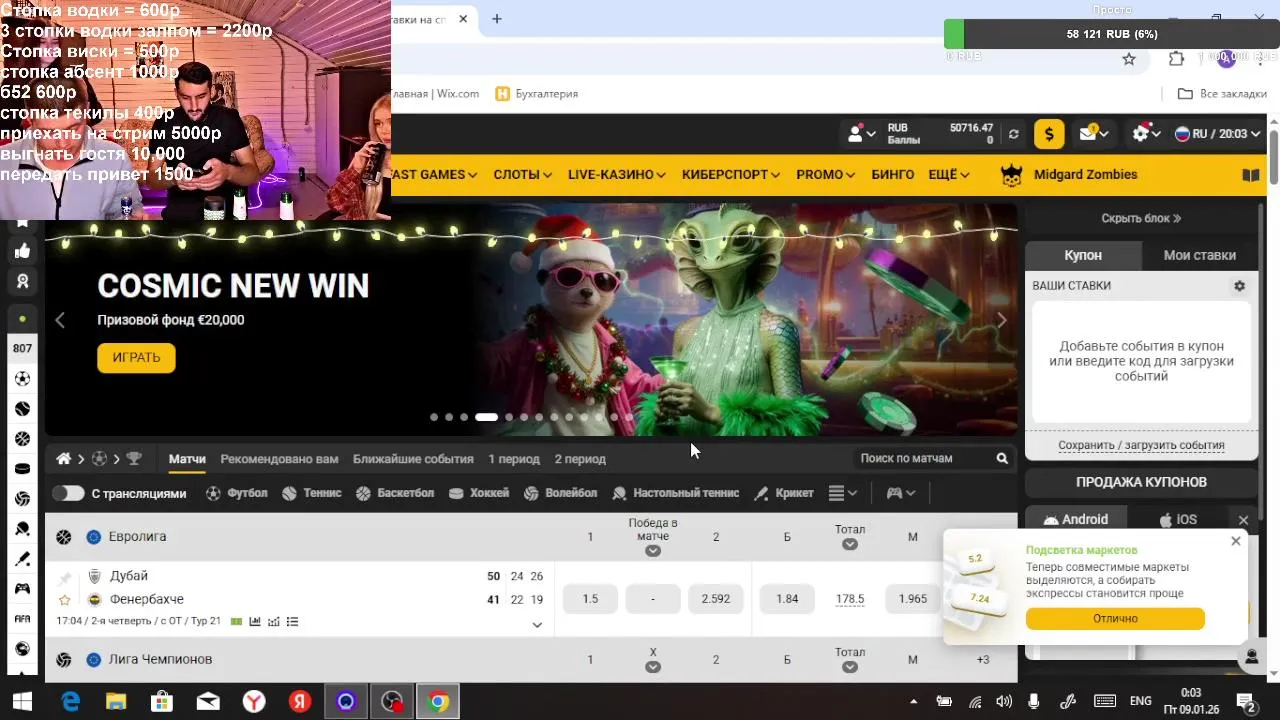
Task: Open the list icon under Дубай match
Action: tap(292, 622)
